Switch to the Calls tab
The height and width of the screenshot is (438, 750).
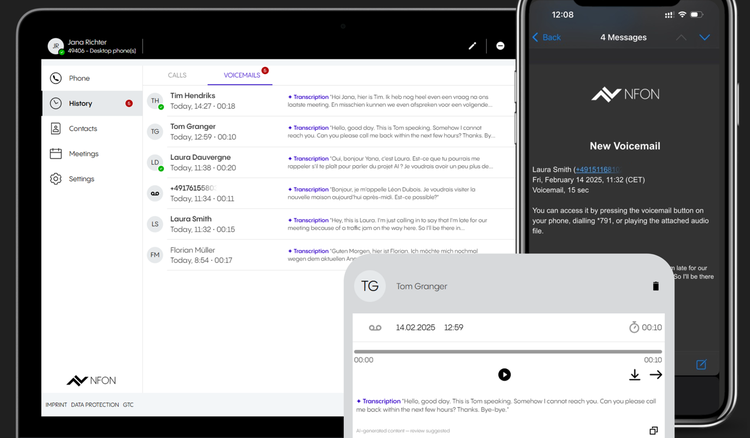pos(177,75)
